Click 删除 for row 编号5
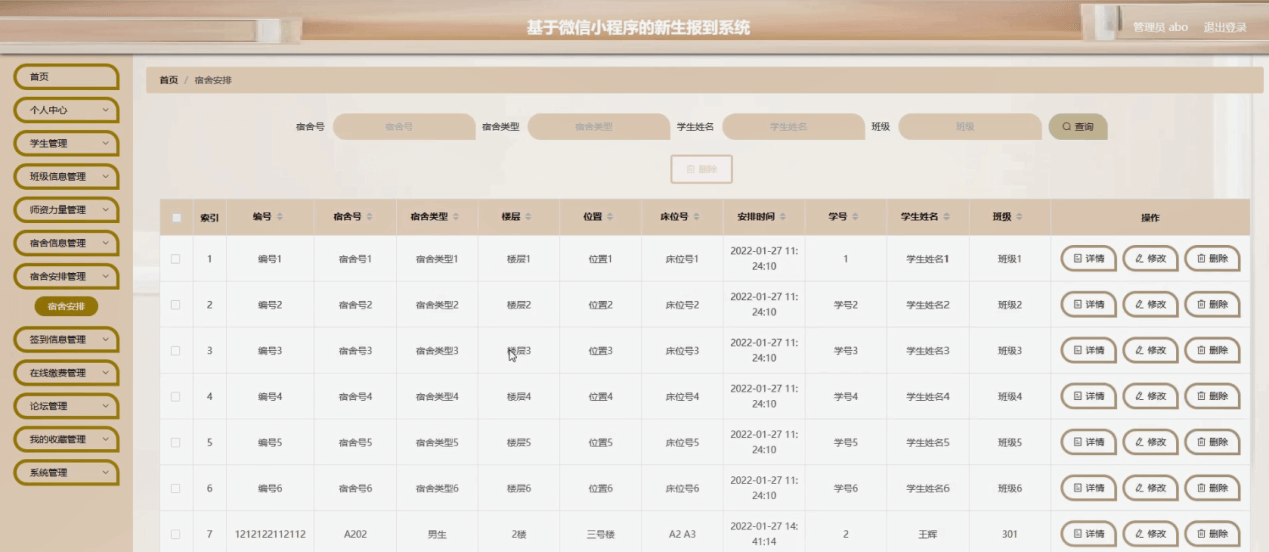 pyautogui.click(x=1212, y=442)
